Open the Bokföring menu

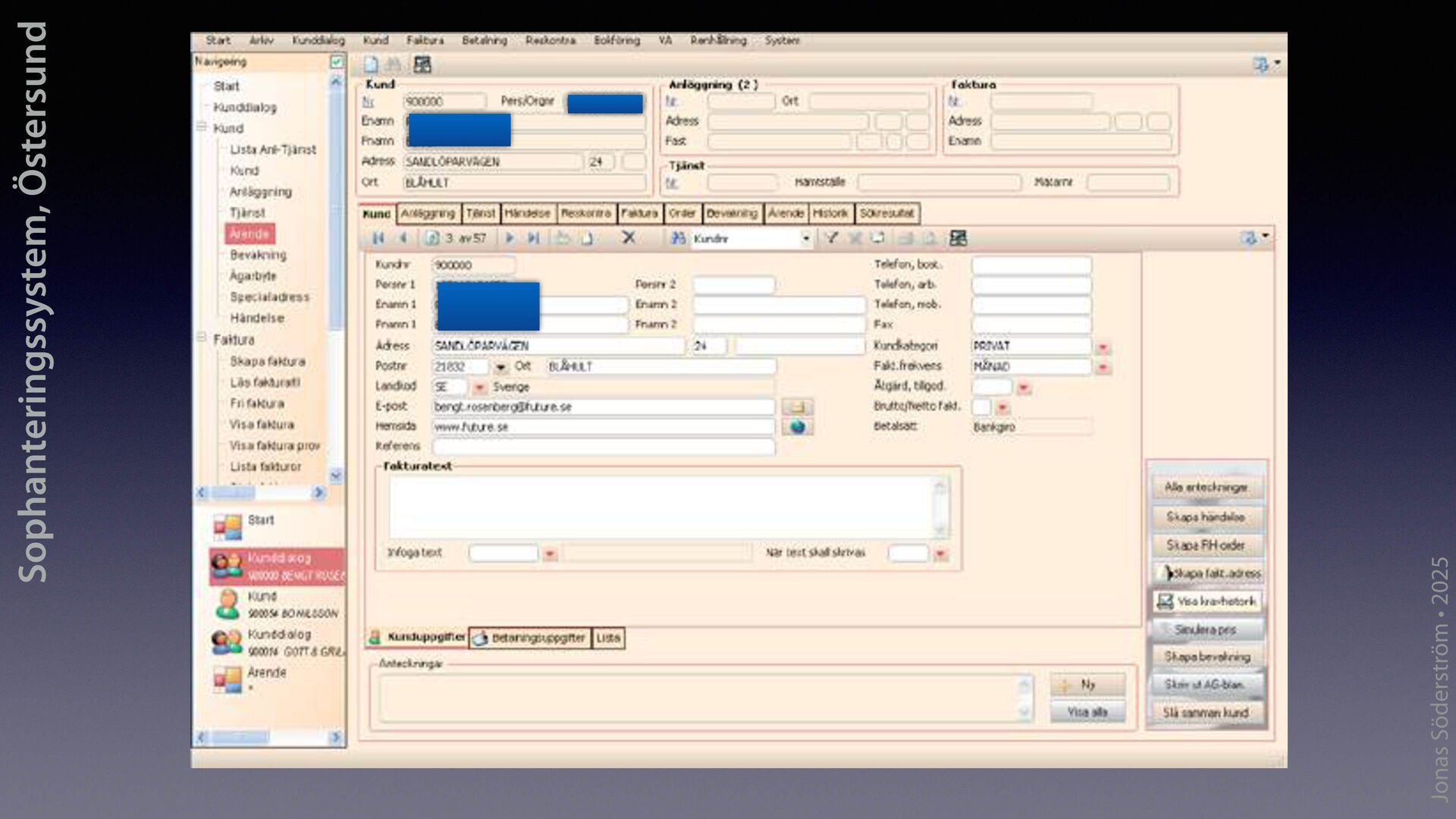[617, 40]
